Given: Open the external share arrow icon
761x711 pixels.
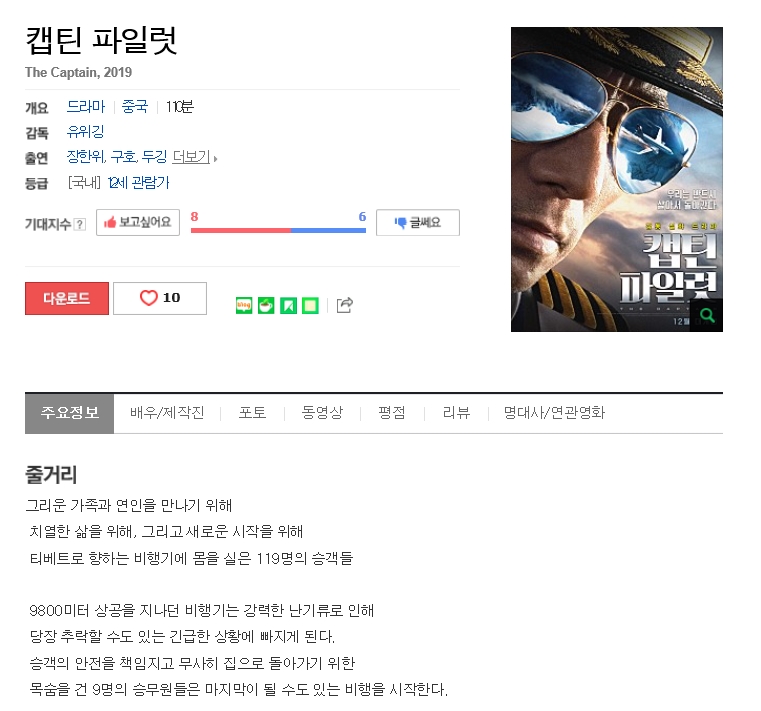Looking at the screenshot, I should point(345,305).
